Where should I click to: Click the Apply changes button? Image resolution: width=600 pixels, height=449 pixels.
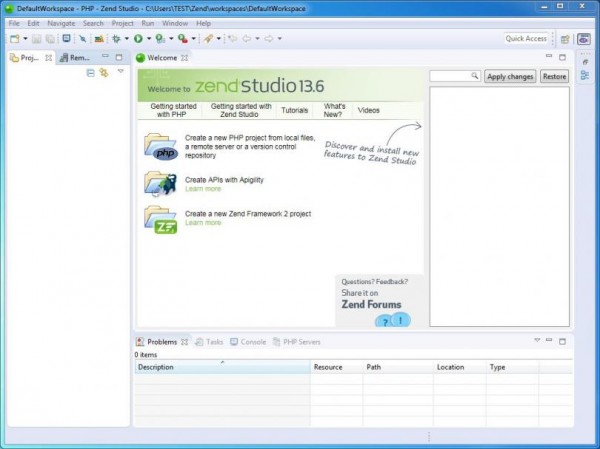(x=510, y=76)
